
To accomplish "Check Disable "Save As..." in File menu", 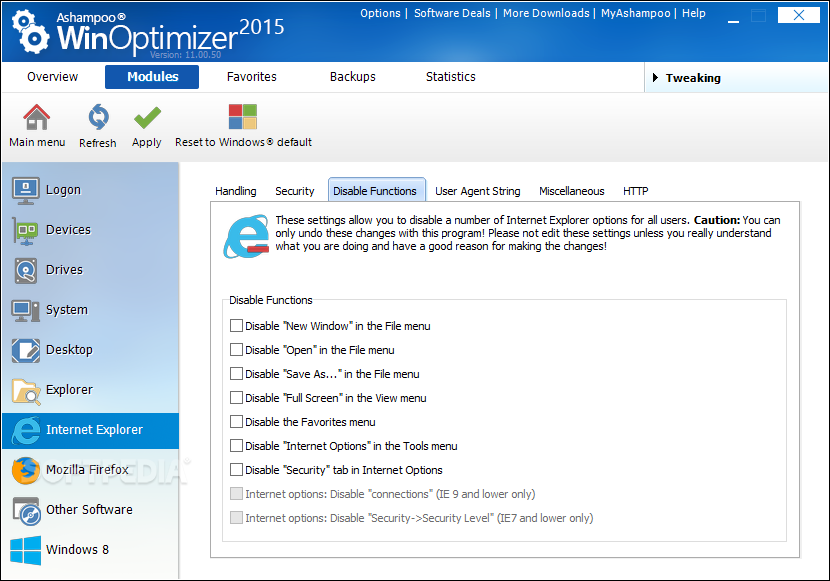I will (237, 374).
